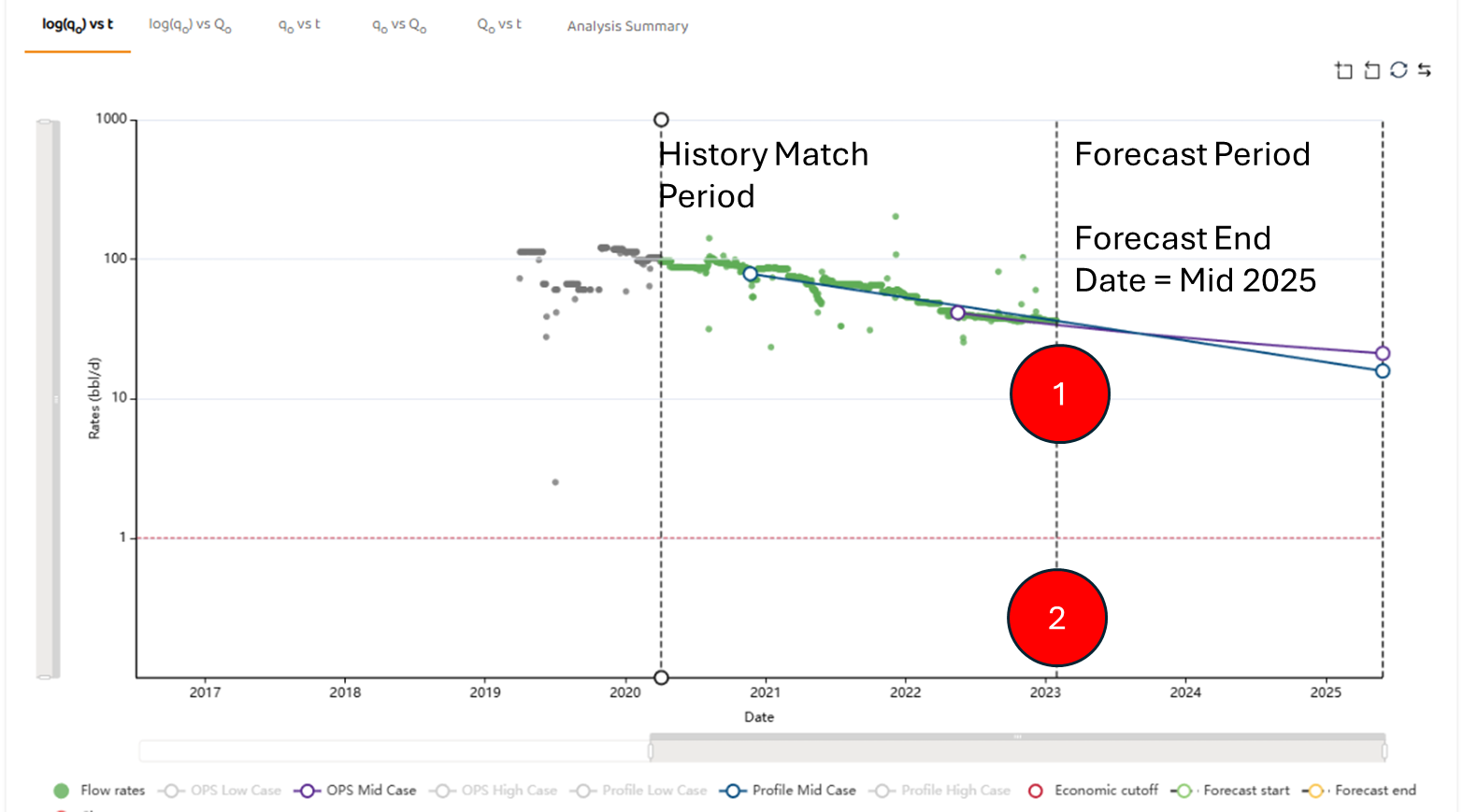Click the vertical rate-axis zoom slider
The image size is (1463, 812).
(x=47, y=399)
